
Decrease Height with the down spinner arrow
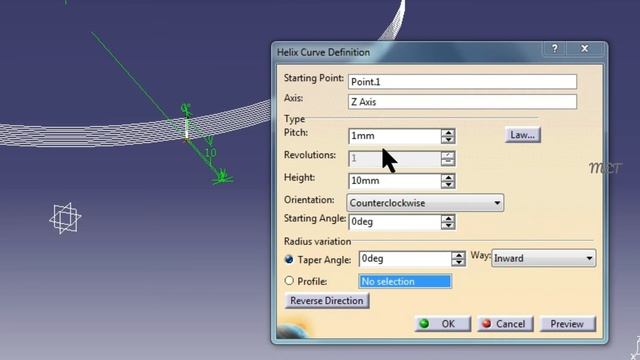tap(448, 184)
